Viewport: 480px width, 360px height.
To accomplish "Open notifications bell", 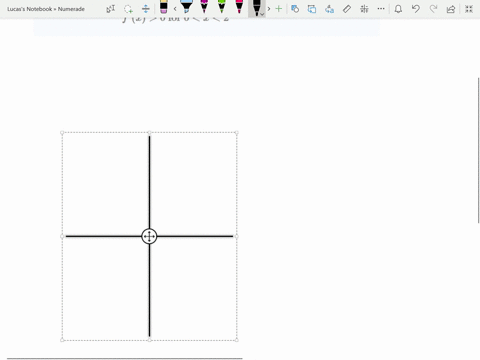I will [x=398, y=9].
